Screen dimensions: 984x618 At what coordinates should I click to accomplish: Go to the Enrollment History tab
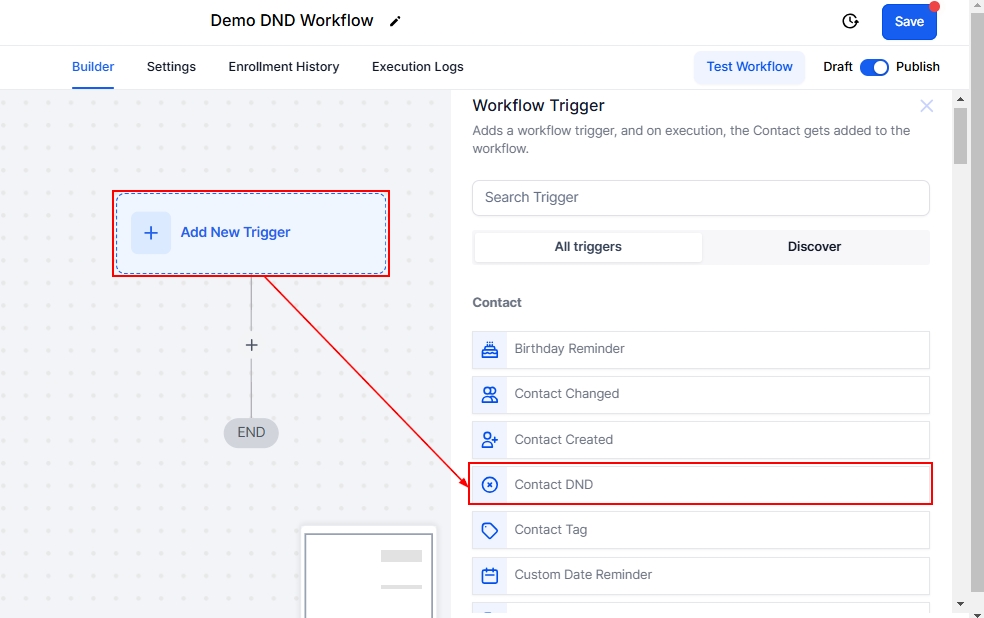284,67
